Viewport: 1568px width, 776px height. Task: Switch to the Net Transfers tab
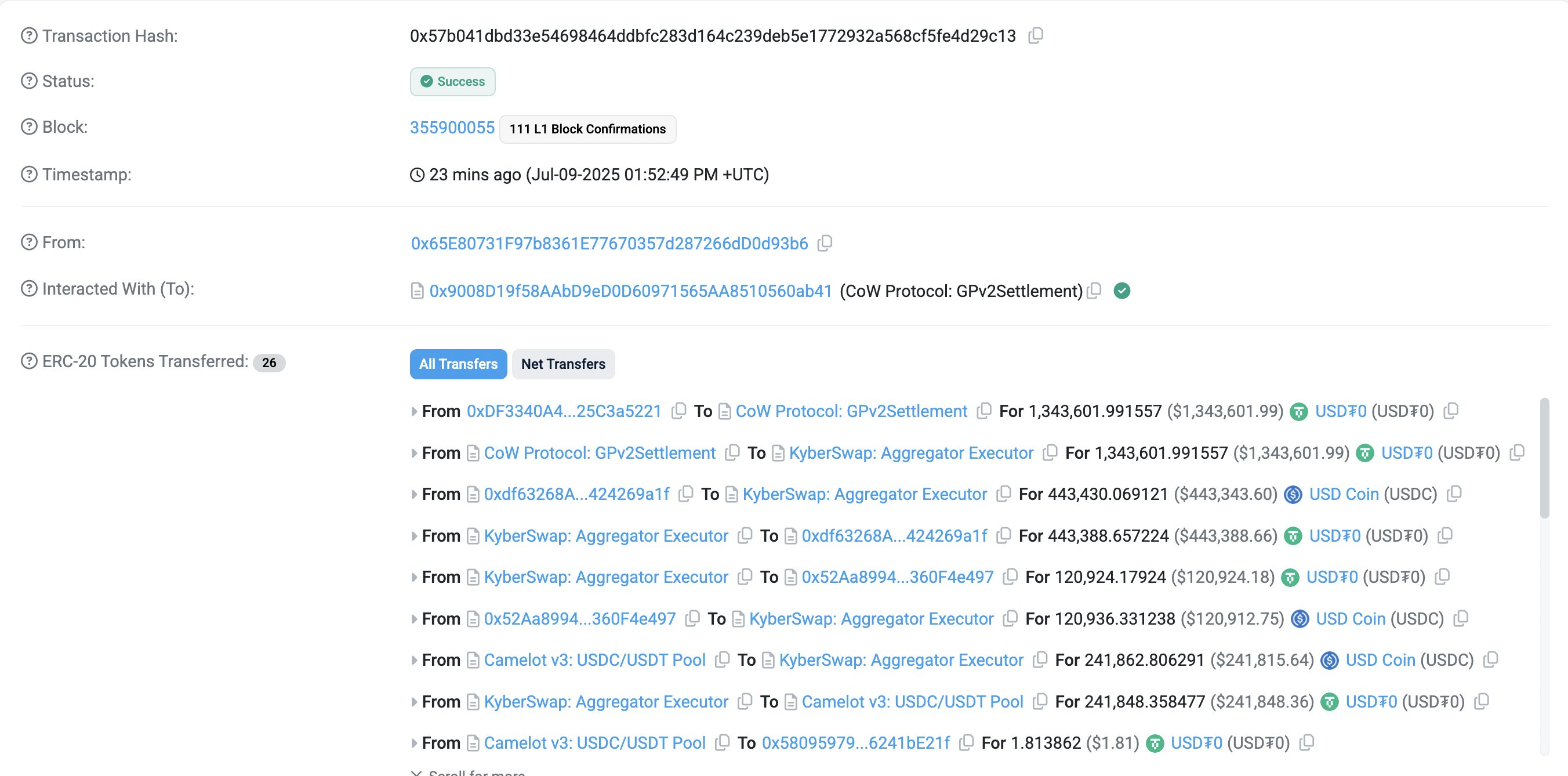(563, 364)
